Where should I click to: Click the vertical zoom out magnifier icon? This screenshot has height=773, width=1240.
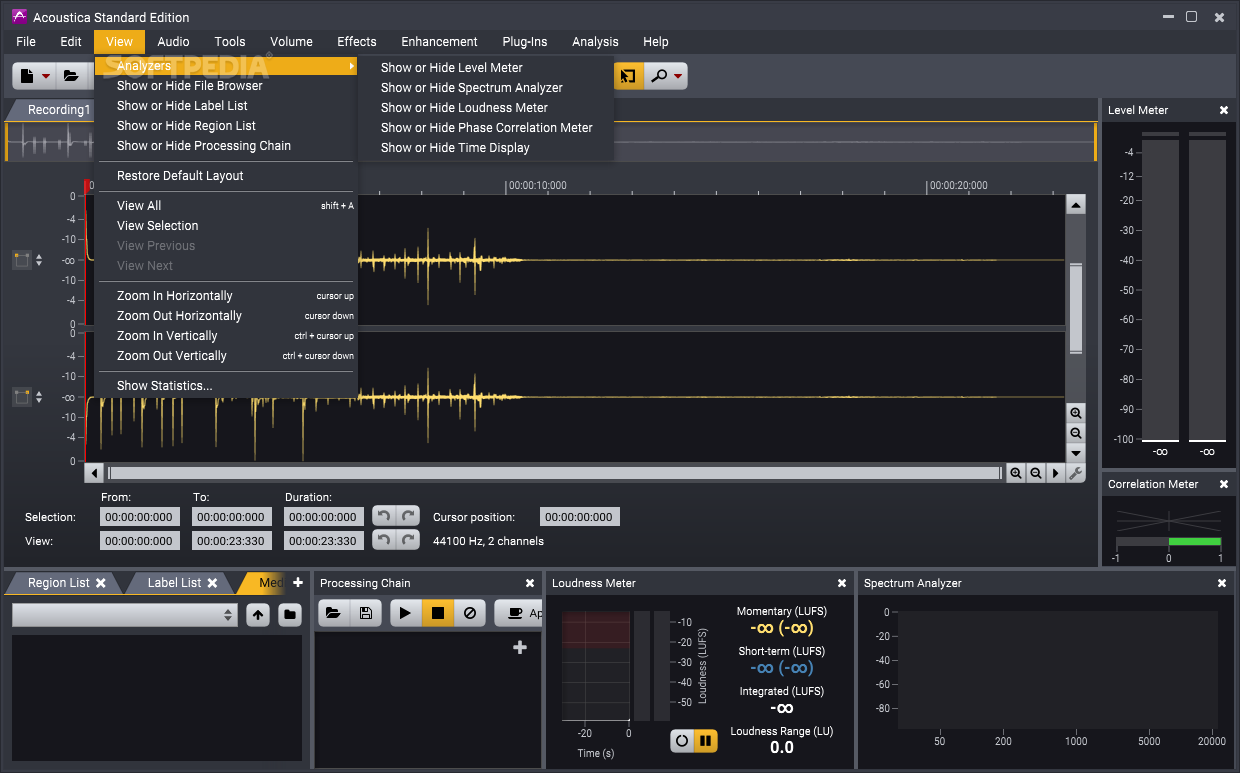point(1076,433)
